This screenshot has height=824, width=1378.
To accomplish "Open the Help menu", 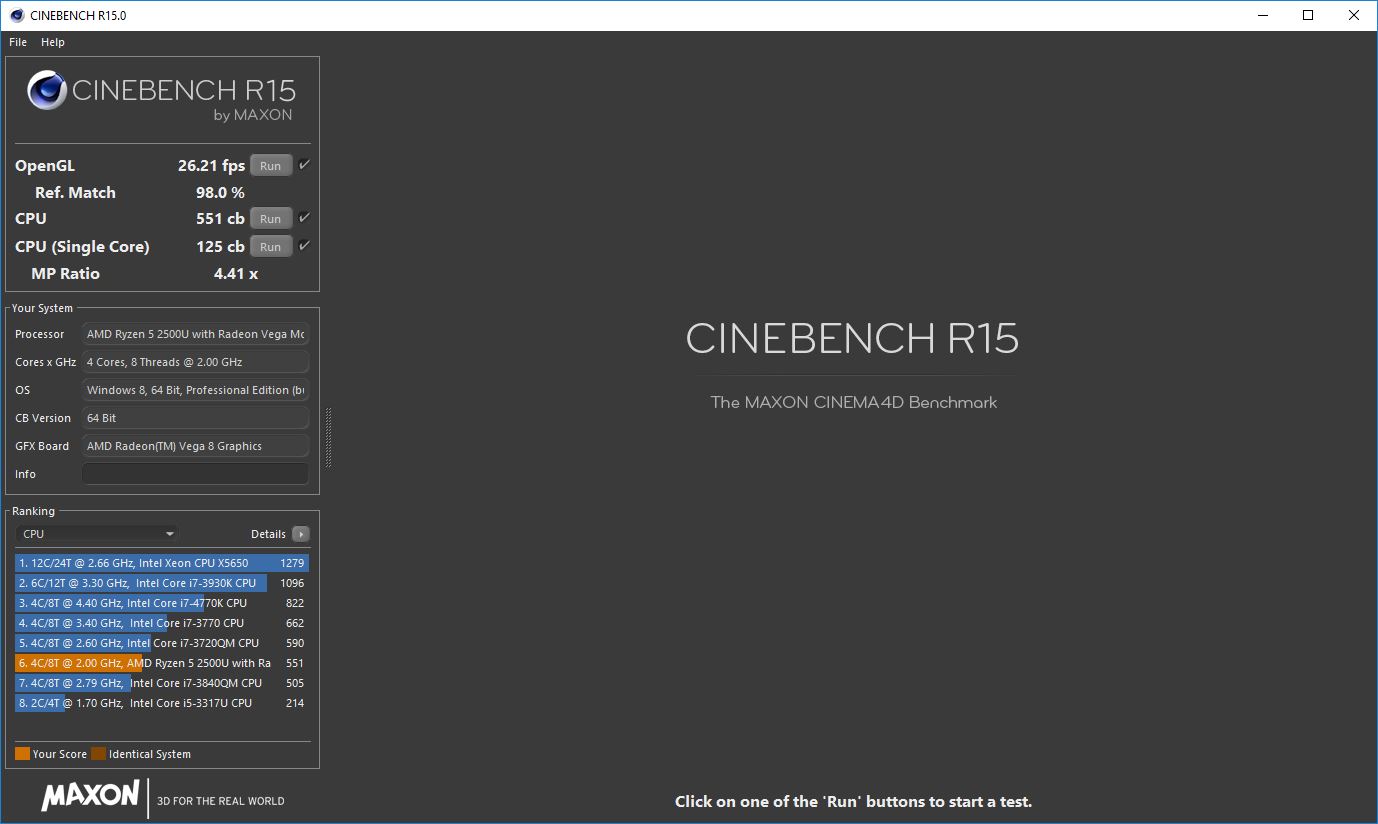I will [x=53, y=42].
